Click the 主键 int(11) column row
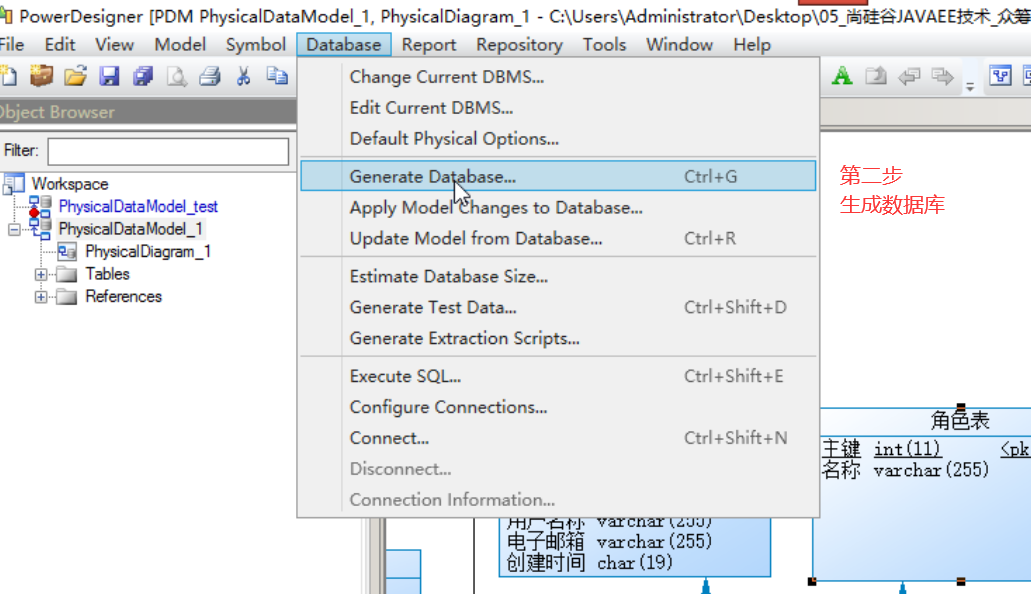Viewport: 1031px width, 594px height. click(881, 449)
